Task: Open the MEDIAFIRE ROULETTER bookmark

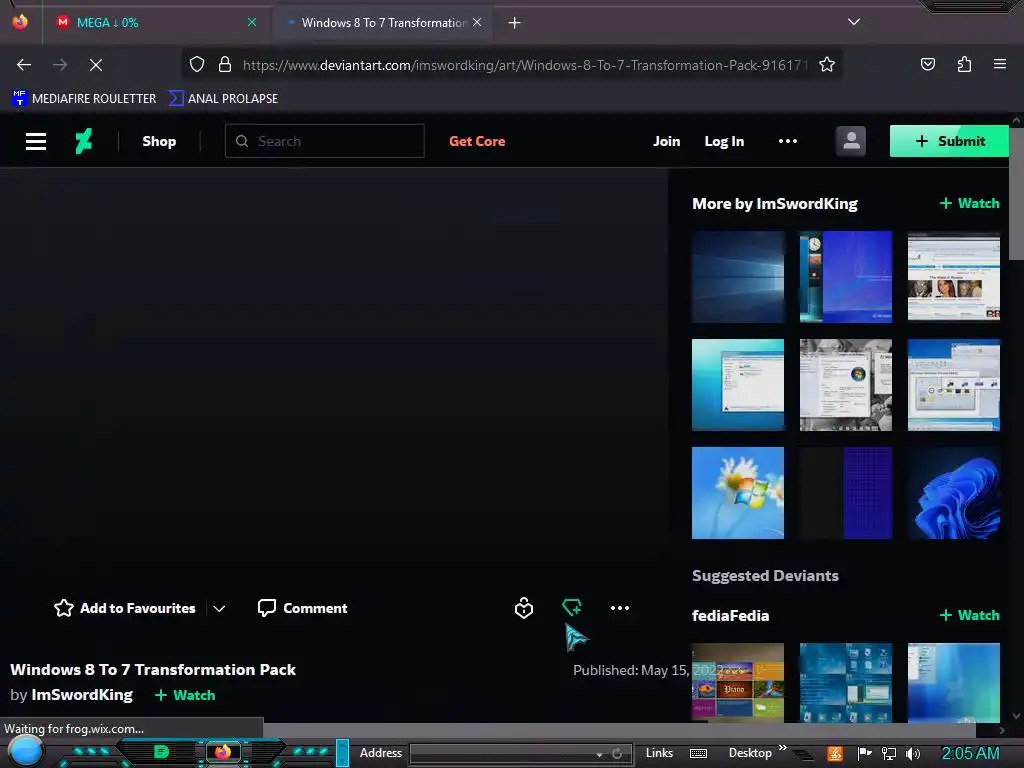Action: tap(84, 98)
